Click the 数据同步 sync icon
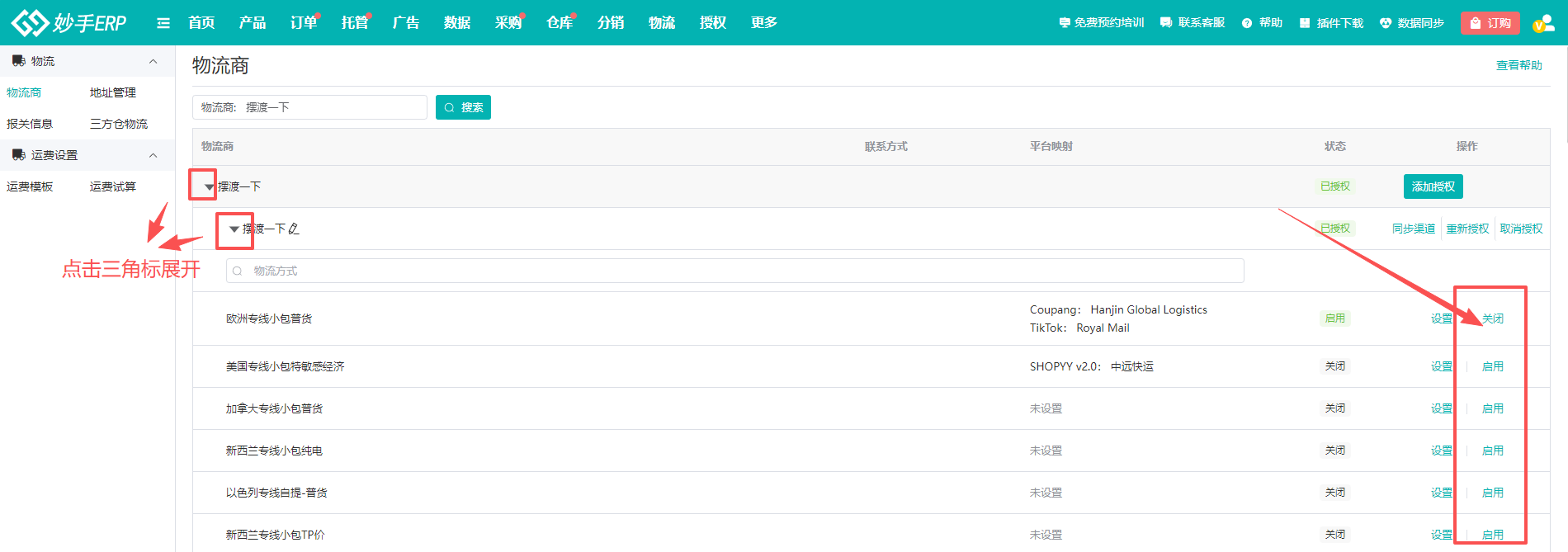The image size is (1568, 552). pyautogui.click(x=1386, y=23)
